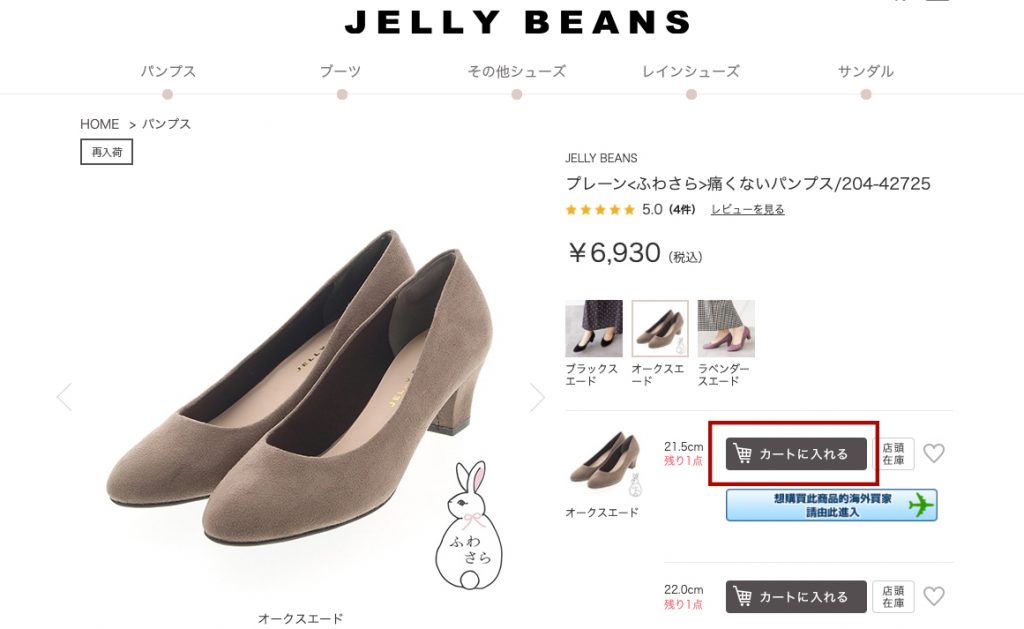This screenshot has height=629, width=1024.
Task: Open the overseas buyers airplane banner
Action: (831, 505)
